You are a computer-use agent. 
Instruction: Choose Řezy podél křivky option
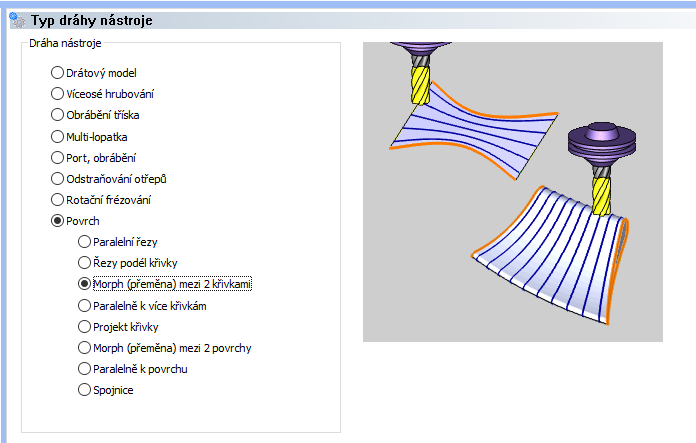click(84, 263)
